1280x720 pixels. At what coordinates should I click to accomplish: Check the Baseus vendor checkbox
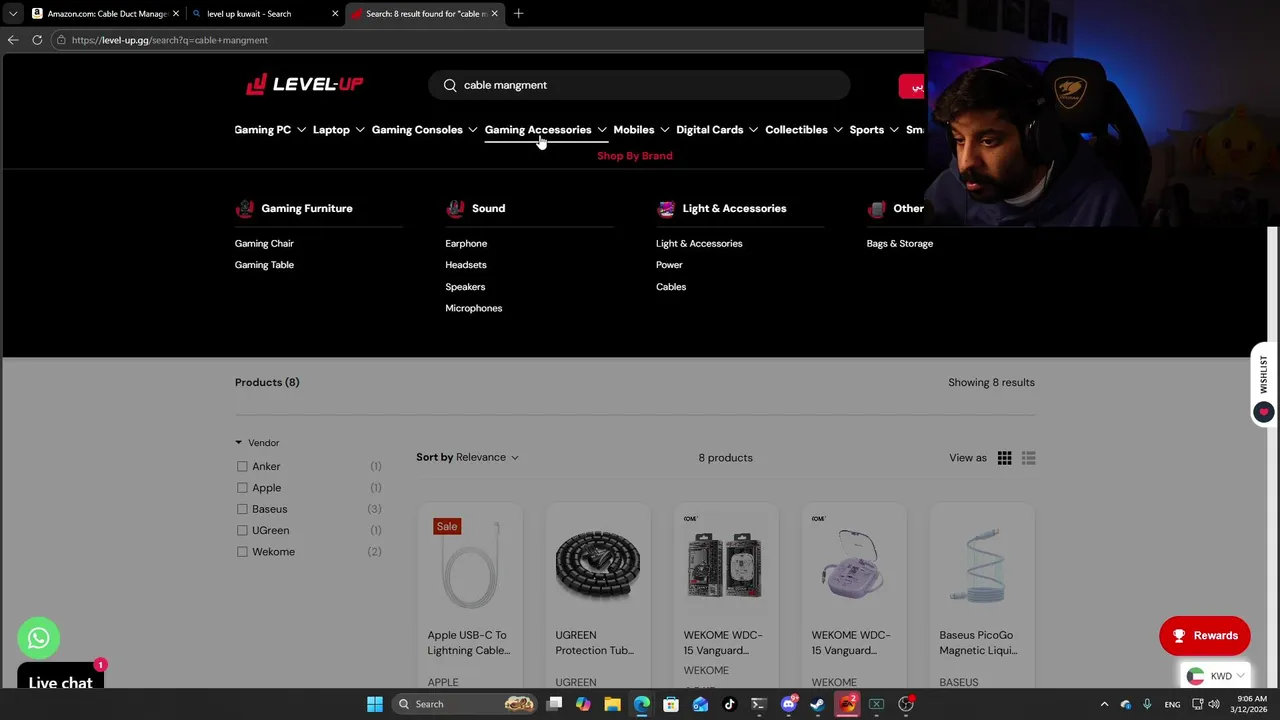[242, 509]
